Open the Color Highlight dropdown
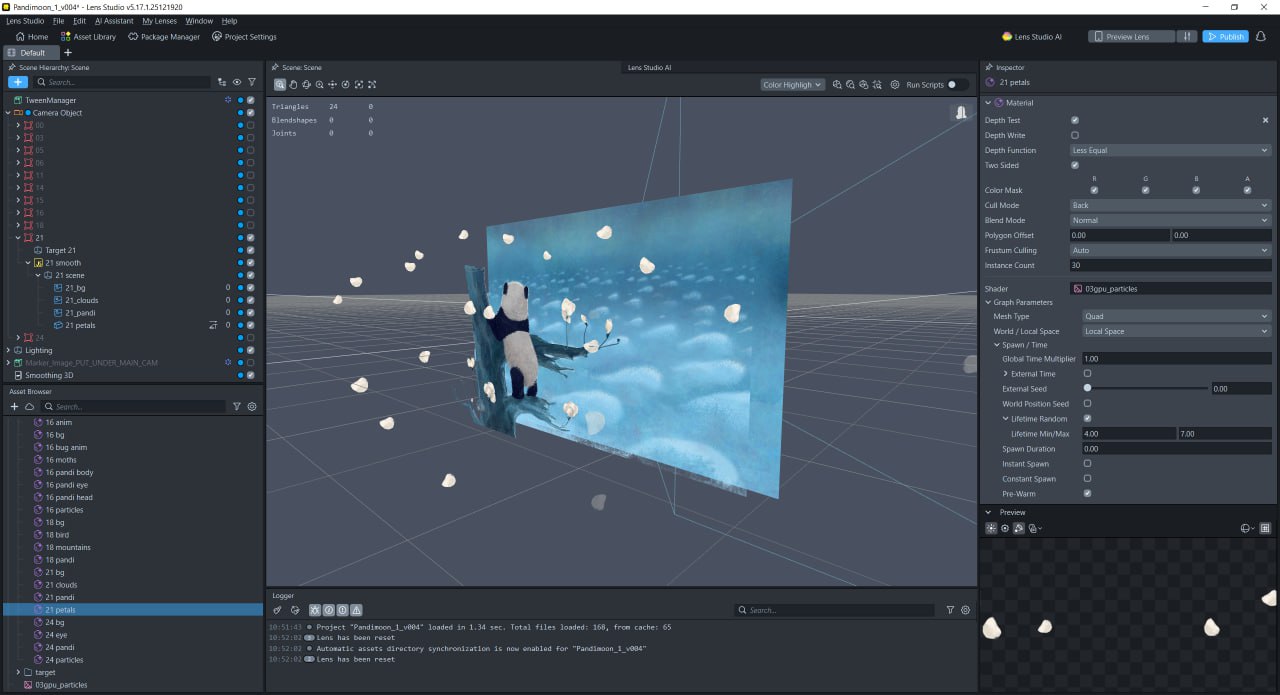The width and height of the screenshot is (1280, 695). click(792, 85)
